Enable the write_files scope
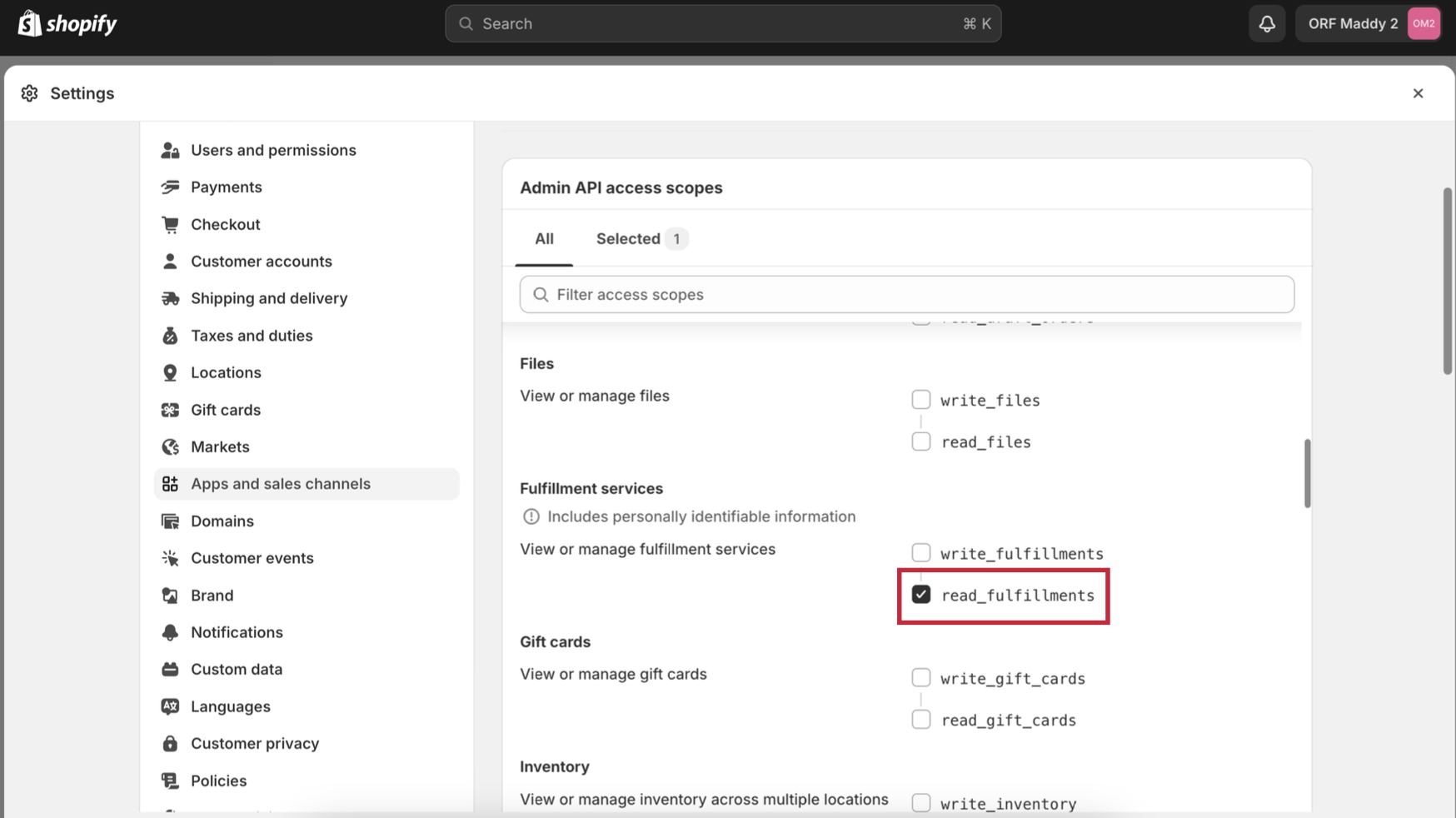 (920, 400)
